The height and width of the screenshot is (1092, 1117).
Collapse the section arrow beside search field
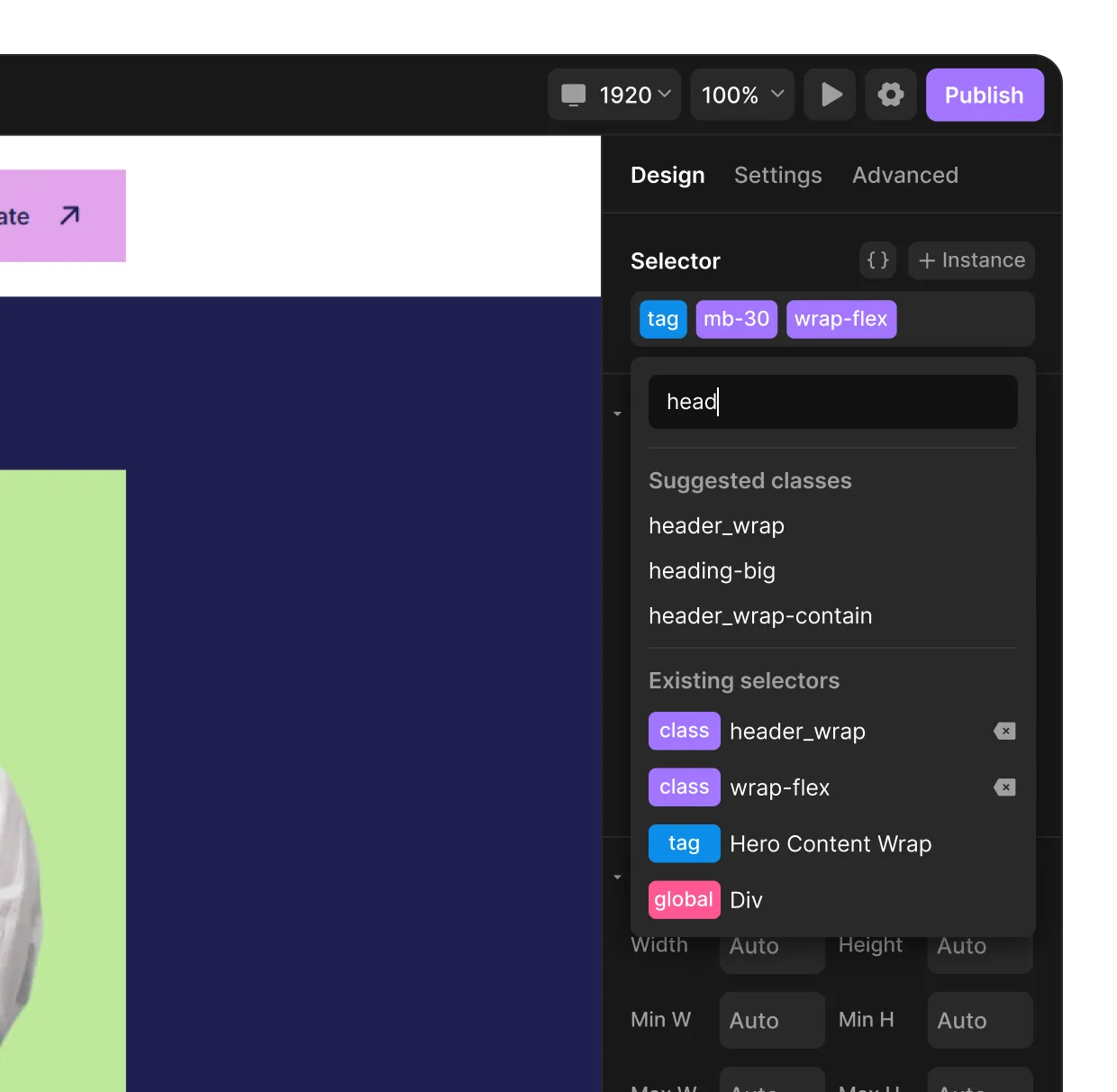[x=617, y=414]
